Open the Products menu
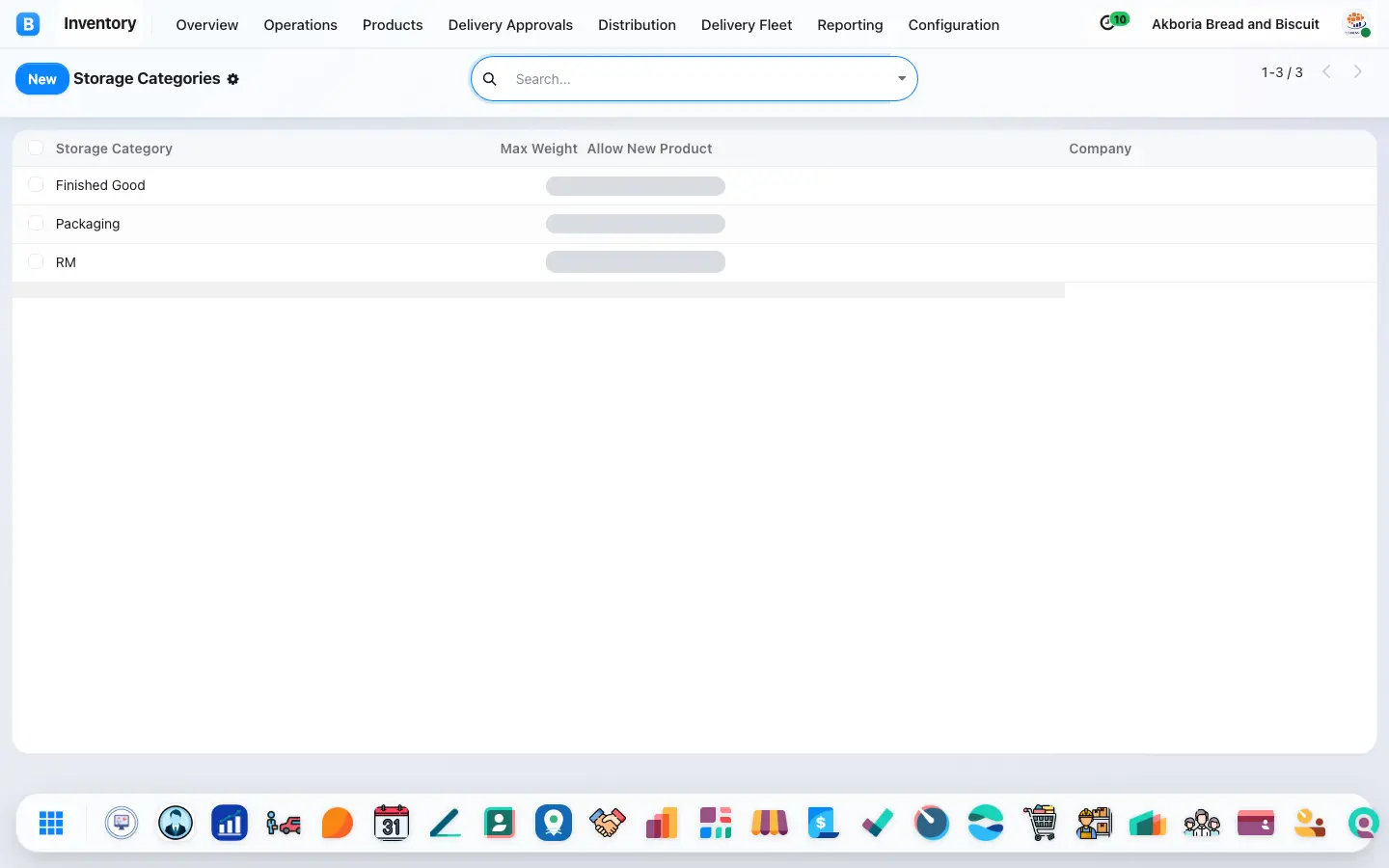 [393, 25]
